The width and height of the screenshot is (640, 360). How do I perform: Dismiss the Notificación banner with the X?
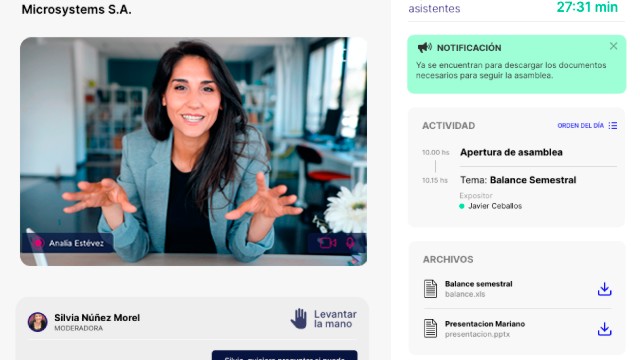pos(613,46)
